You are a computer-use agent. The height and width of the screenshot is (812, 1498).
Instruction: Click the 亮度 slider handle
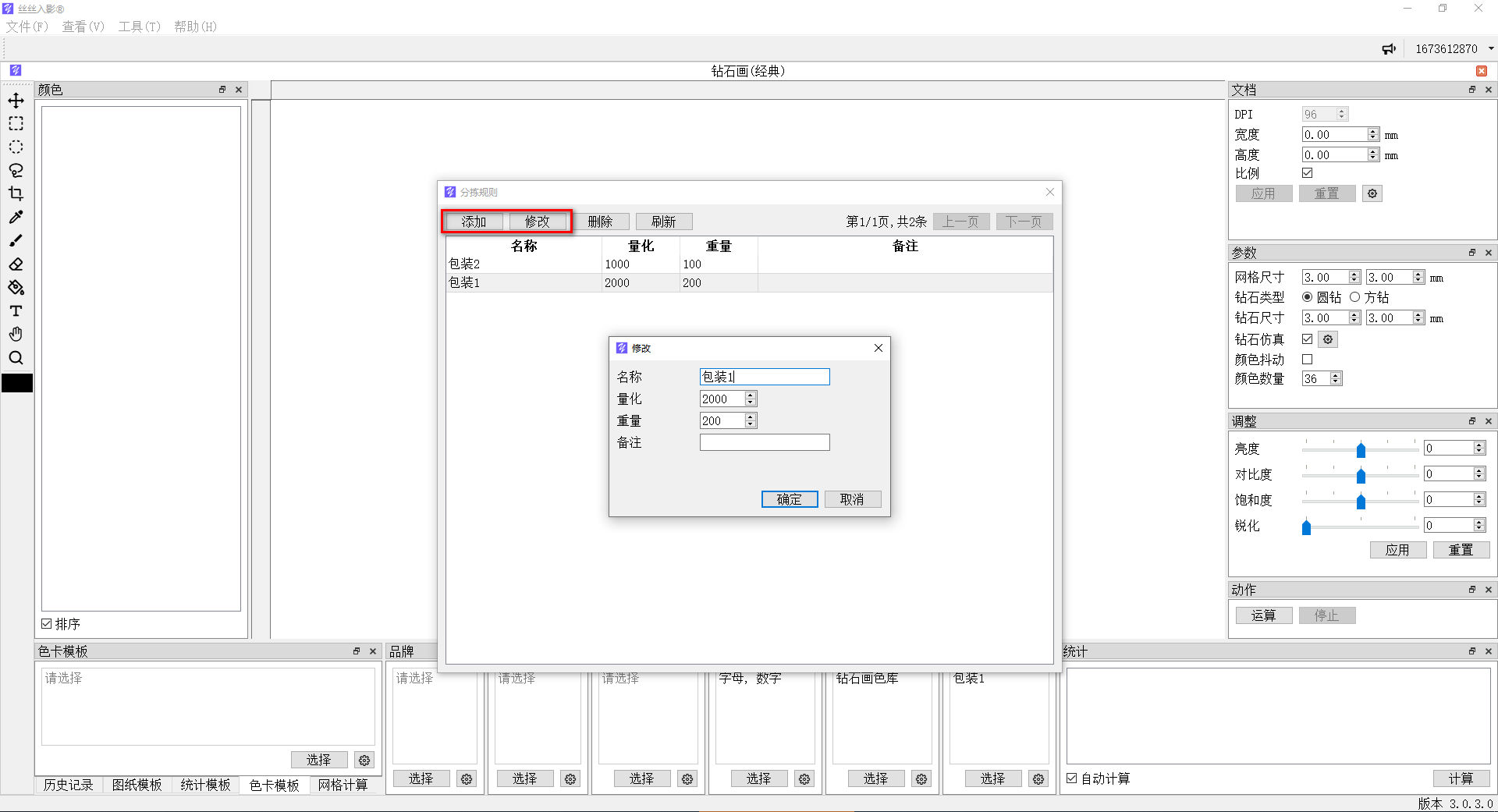click(x=1361, y=450)
